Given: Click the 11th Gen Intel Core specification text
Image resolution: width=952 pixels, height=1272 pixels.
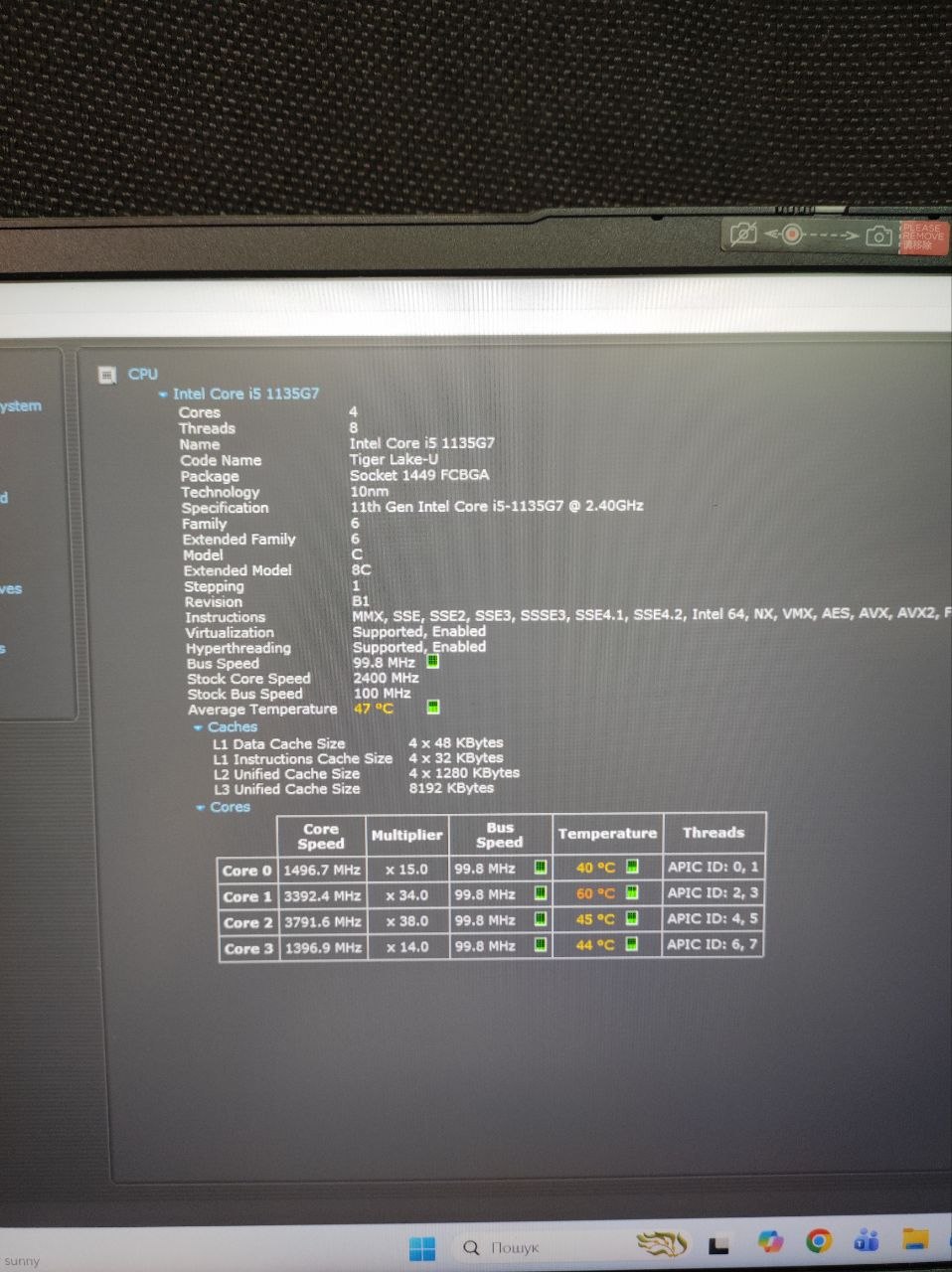Looking at the screenshot, I should [497, 506].
